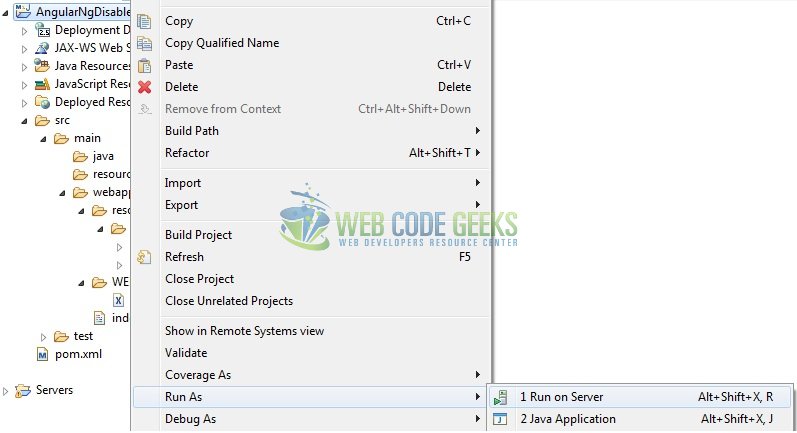Image resolution: width=797 pixels, height=433 pixels.
Task: Click the Java Application icon
Action: [500, 419]
